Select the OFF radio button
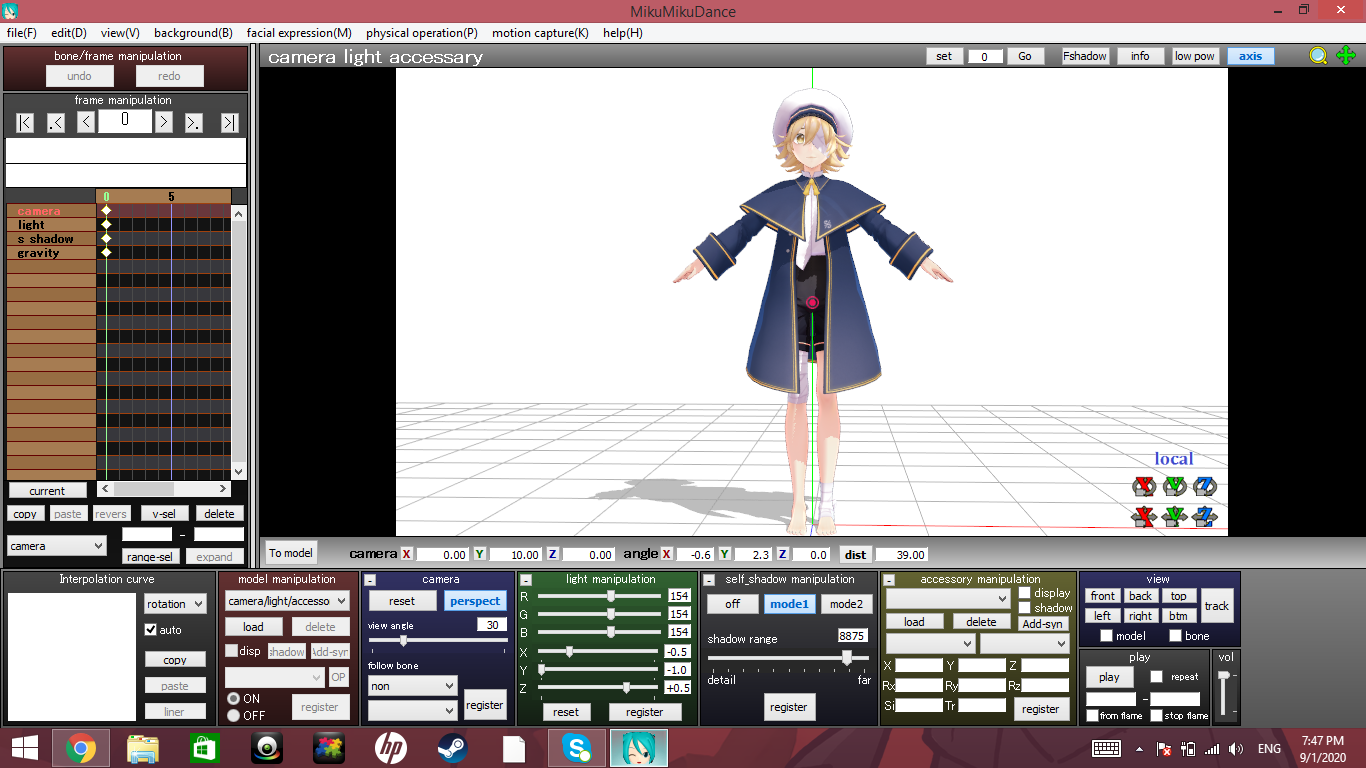 [x=233, y=715]
